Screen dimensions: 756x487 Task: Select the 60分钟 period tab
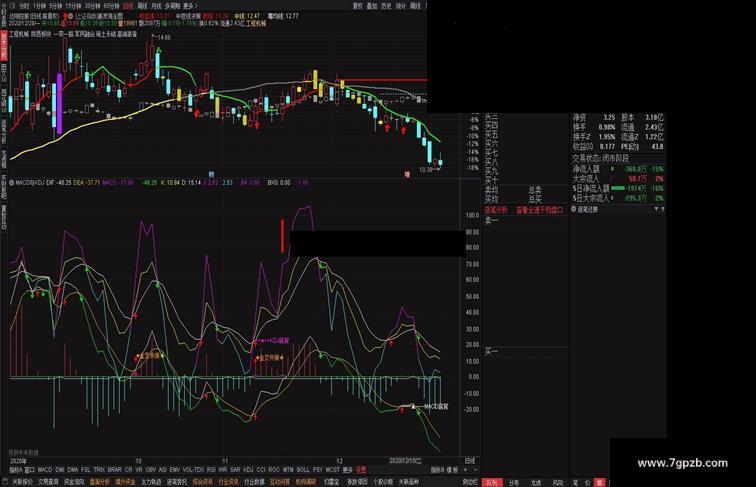click(111, 6)
